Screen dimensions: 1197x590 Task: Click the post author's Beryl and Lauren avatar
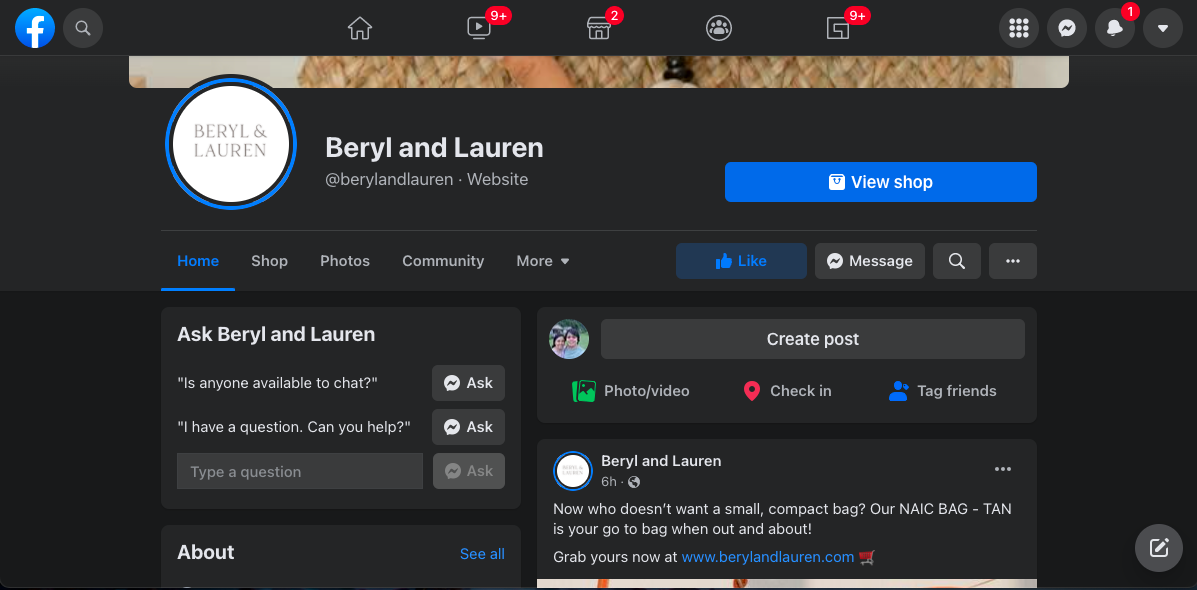point(573,471)
